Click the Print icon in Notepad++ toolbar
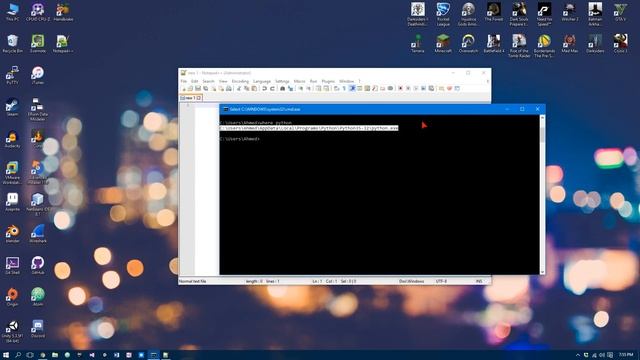This screenshot has width=640, height=360. (229, 88)
